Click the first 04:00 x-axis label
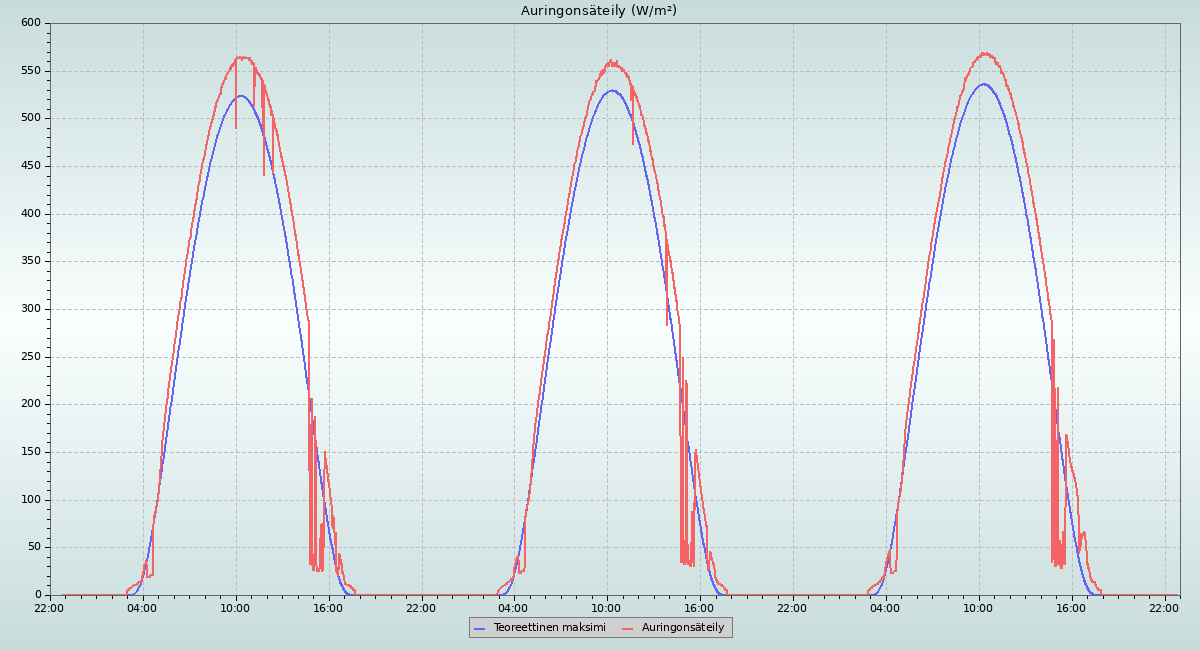 [142, 608]
